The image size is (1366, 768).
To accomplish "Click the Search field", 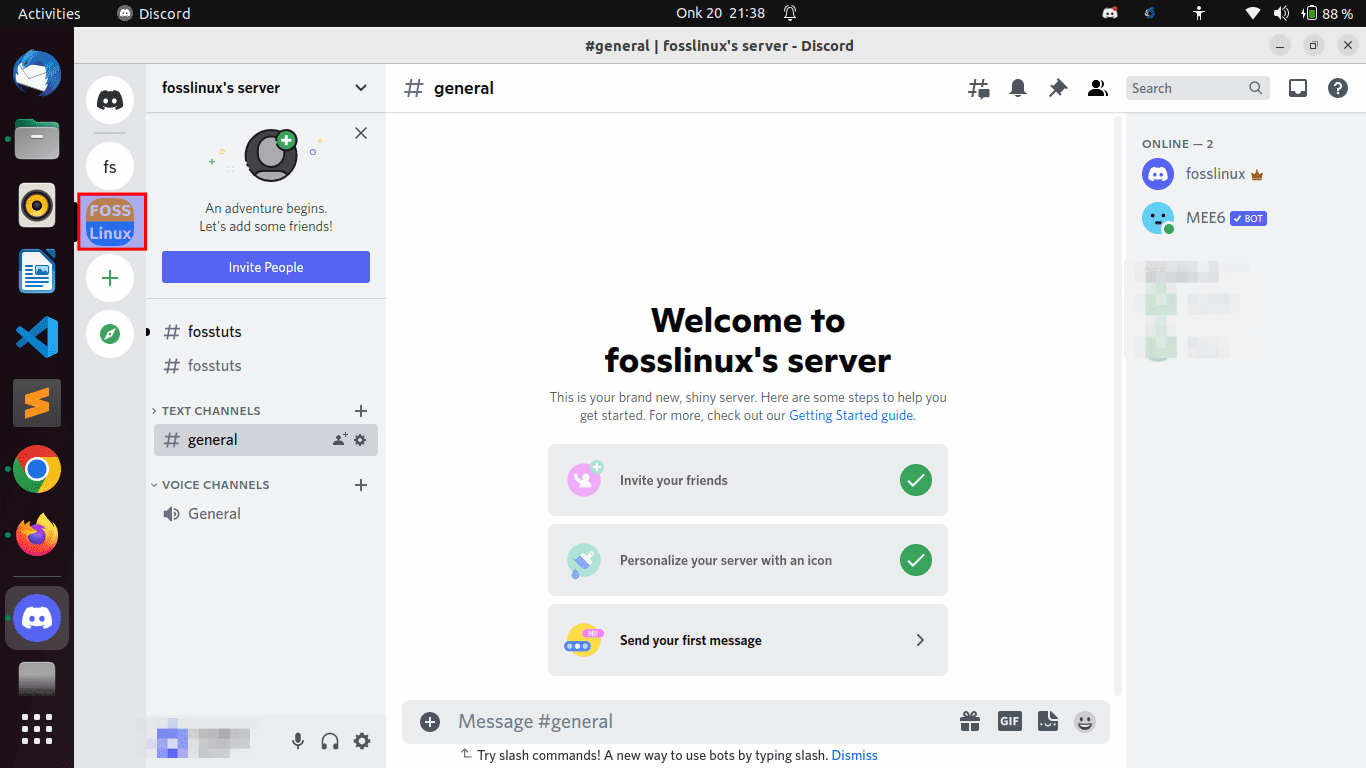I will pyautogui.click(x=1197, y=88).
